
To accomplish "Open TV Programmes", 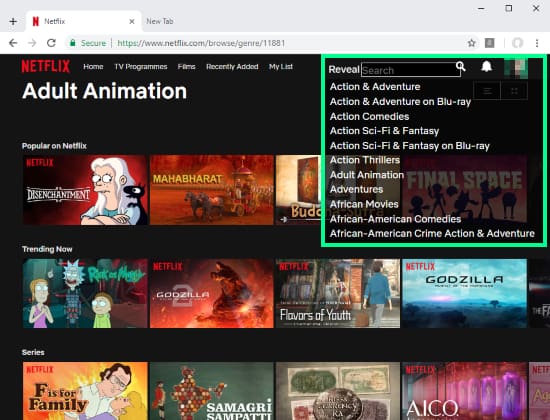I will [141, 67].
